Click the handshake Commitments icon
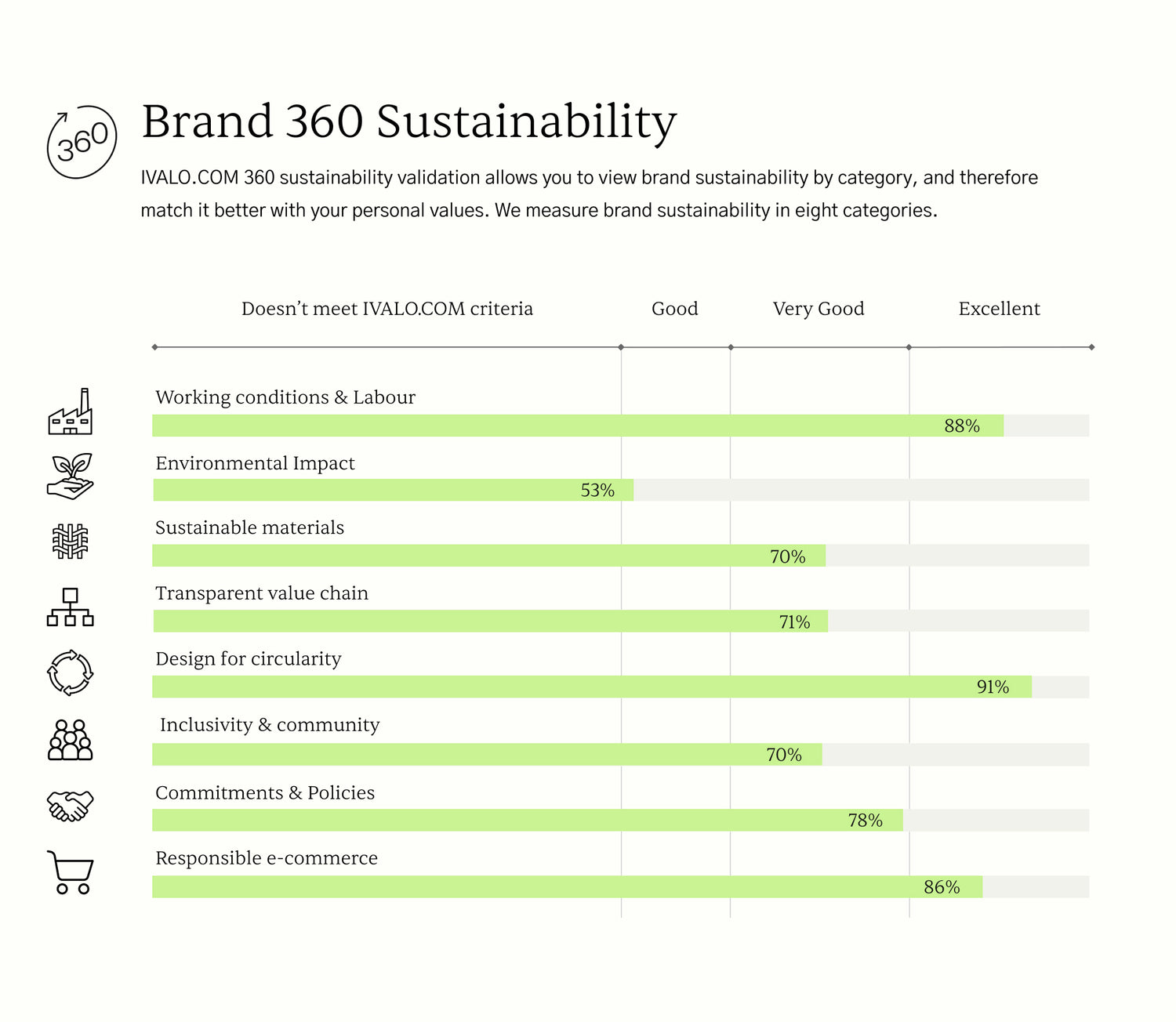Image resolution: width=1176 pixels, height=1022 pixels. [71, 806]
